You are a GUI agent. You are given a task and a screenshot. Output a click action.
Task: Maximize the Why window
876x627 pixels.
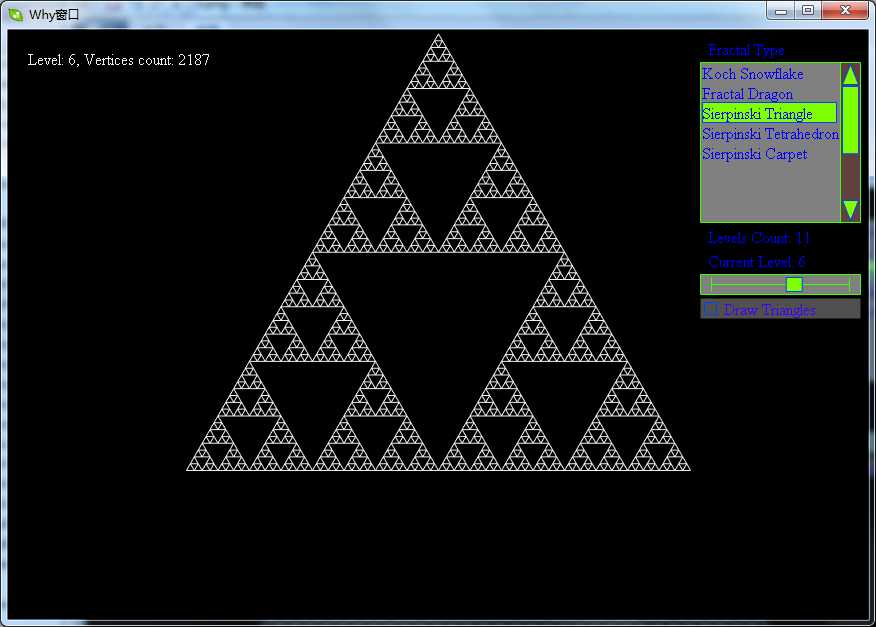(x=808, y=11)
